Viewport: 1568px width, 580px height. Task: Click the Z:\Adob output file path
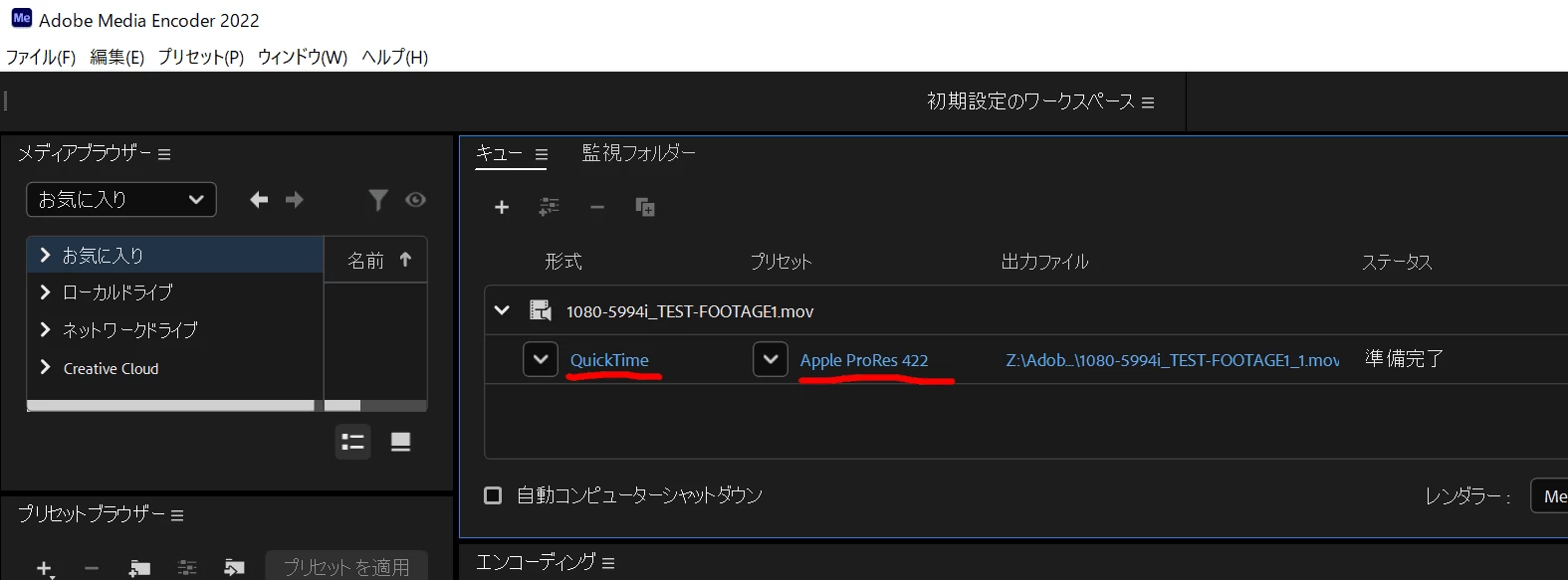pyautogui.click(x=1173, y=360)
